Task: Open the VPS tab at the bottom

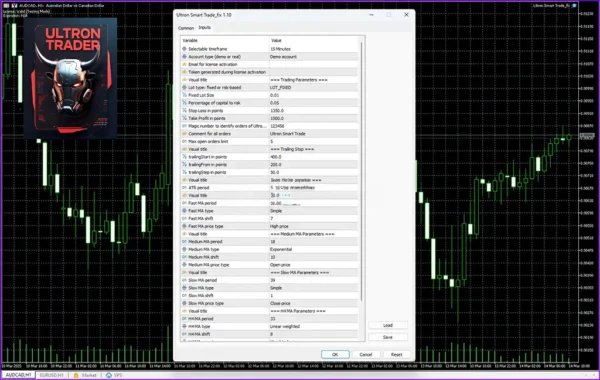Action: tap(114, 375)
